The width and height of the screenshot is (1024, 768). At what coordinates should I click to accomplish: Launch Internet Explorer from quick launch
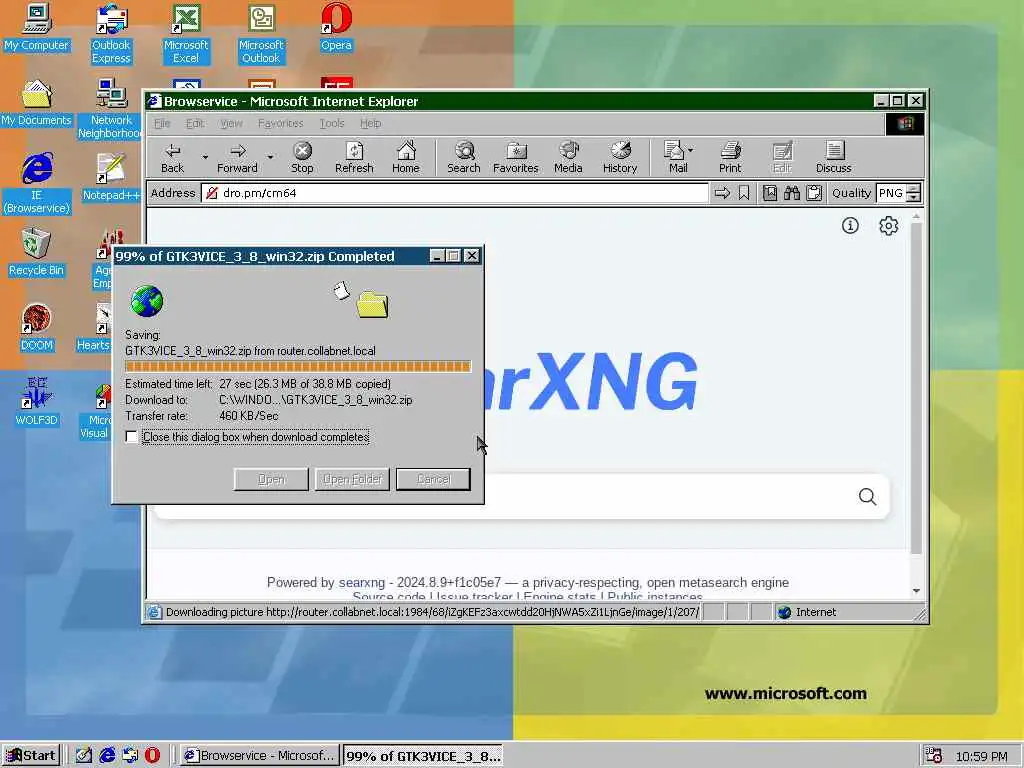click(107, 755)
